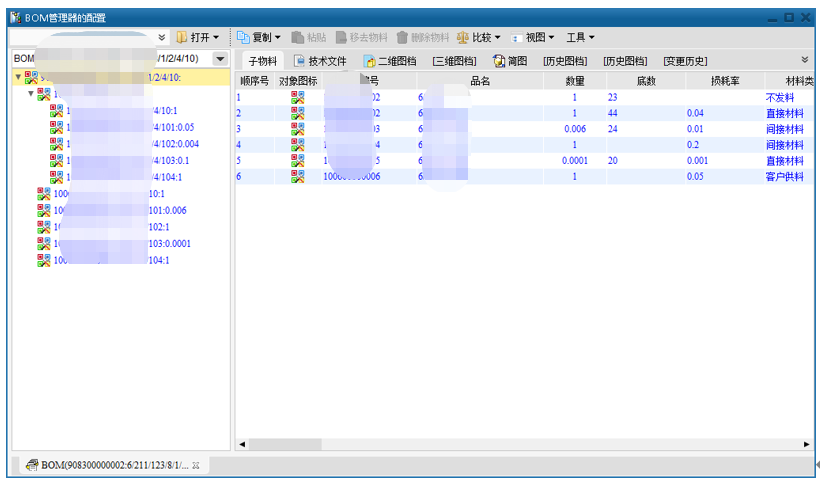This screenshot has width=820, height=482.
Task: Click the 直接材料 link in row 2
Action: (784, 114)
